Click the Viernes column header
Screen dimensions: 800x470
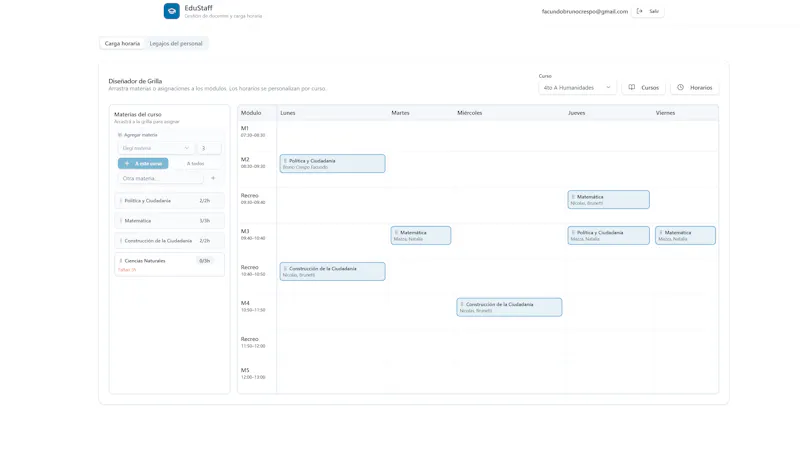pos(665,113)
